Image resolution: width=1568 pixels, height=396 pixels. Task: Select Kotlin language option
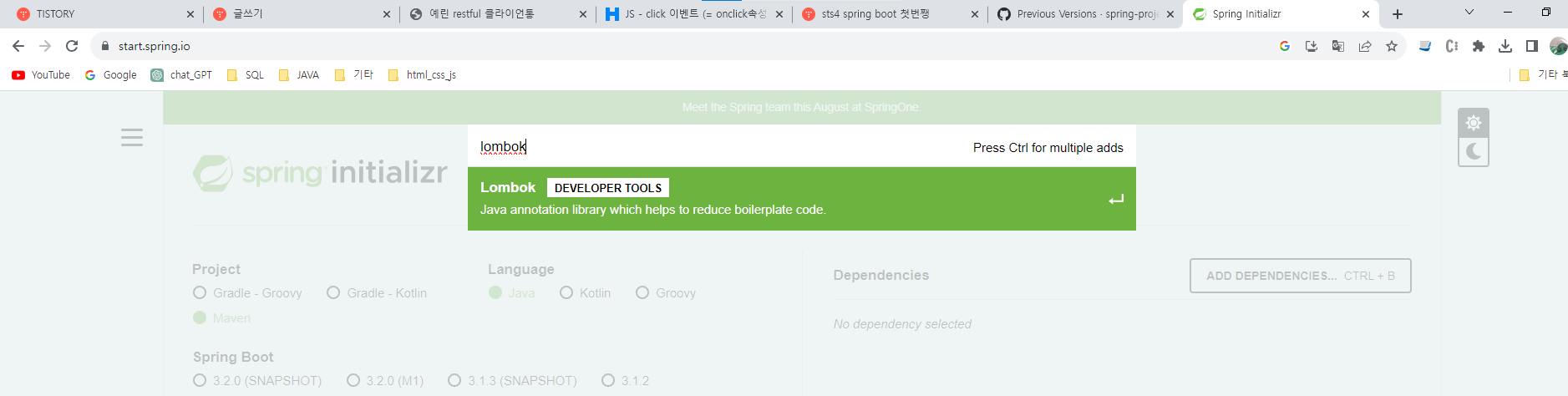[x=585, y=293]
